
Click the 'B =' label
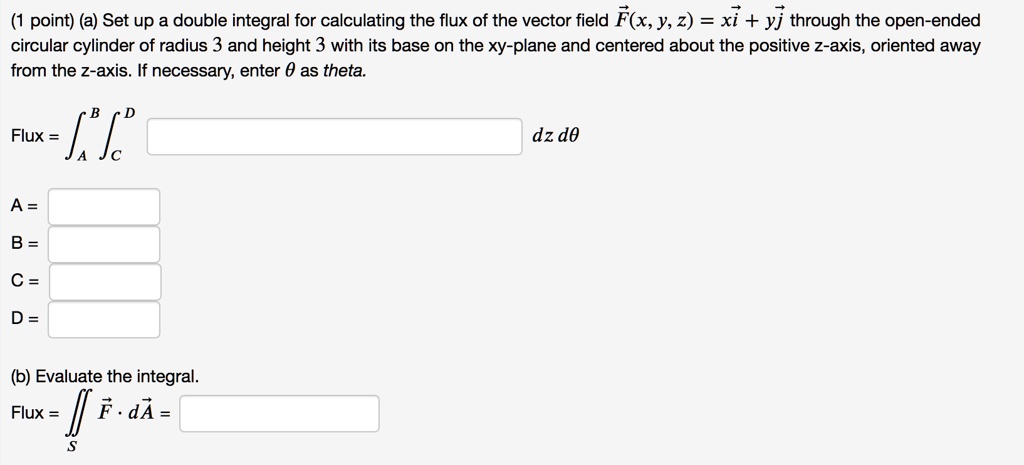(25, 244)
